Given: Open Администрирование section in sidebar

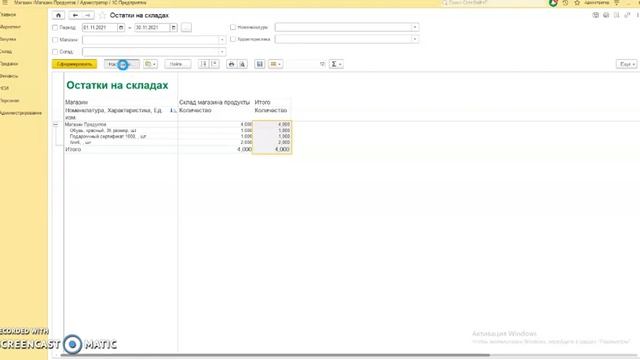Looking at the screenshot, I should pos(21,113).
